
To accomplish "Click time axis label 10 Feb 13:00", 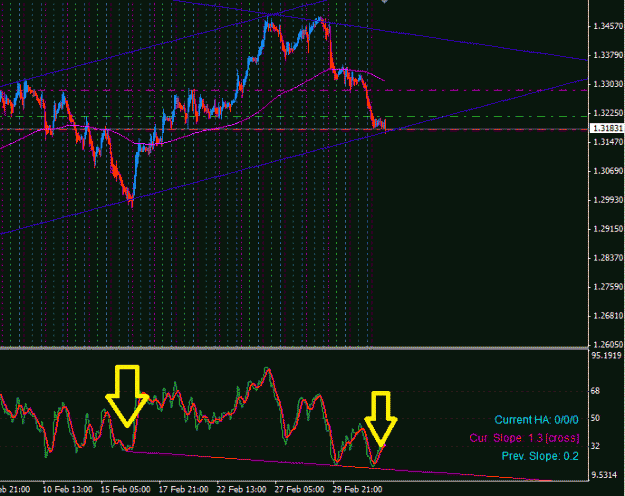I will pos(67,489).
